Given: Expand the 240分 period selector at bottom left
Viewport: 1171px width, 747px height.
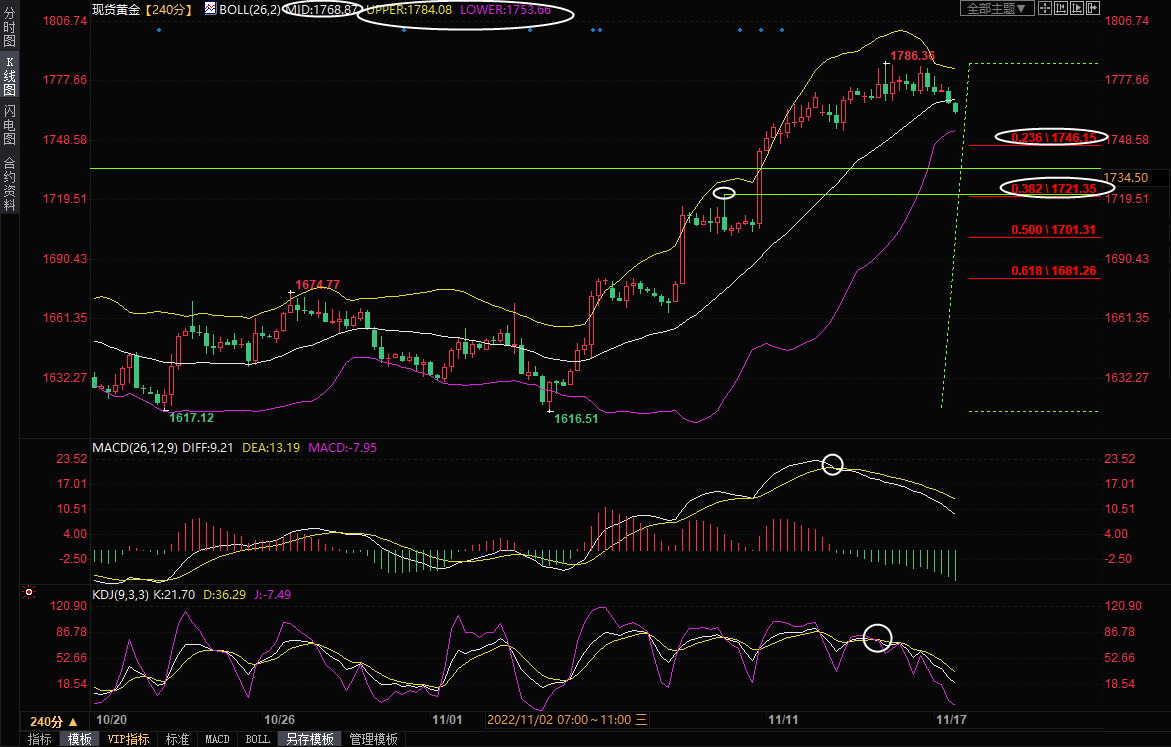Looking at the screenshot, I should [53, 721].
